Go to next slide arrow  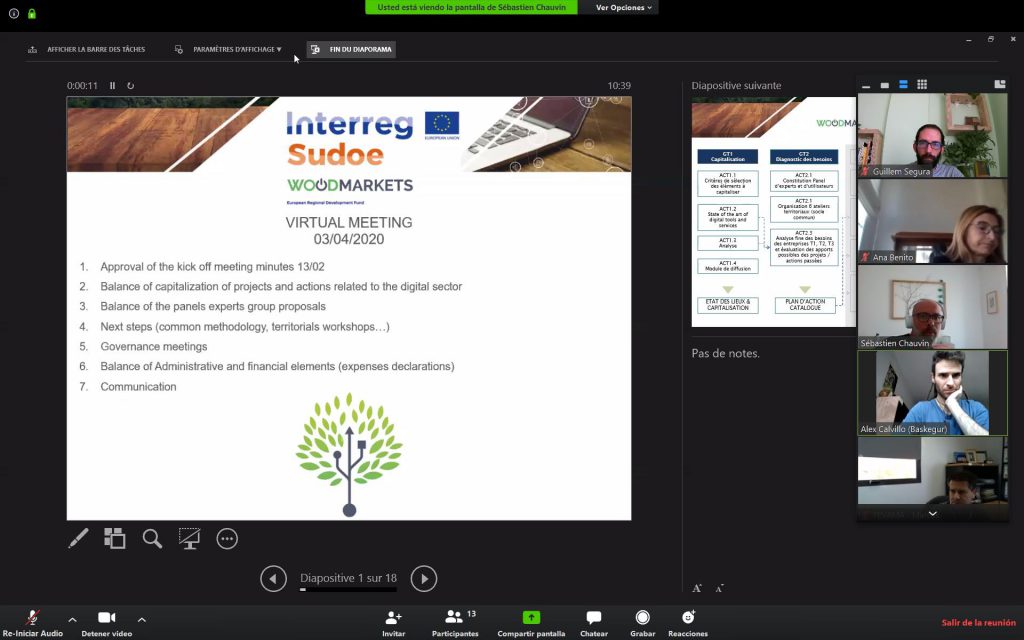tap(424, 579)
